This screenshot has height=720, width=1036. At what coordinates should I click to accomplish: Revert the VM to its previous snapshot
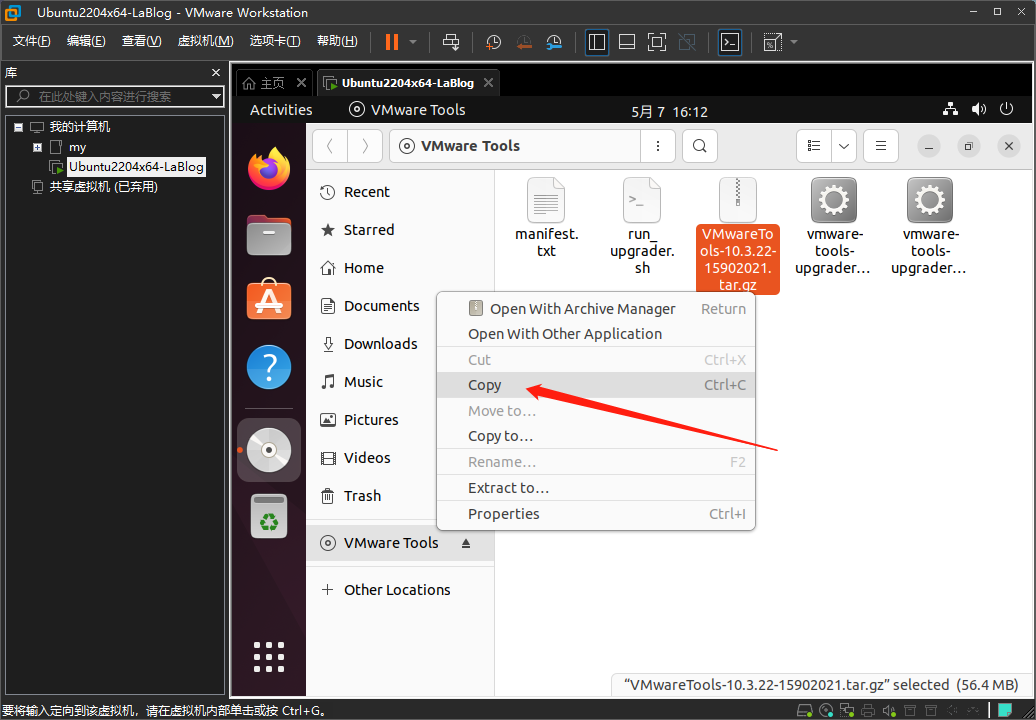point(524,42)
